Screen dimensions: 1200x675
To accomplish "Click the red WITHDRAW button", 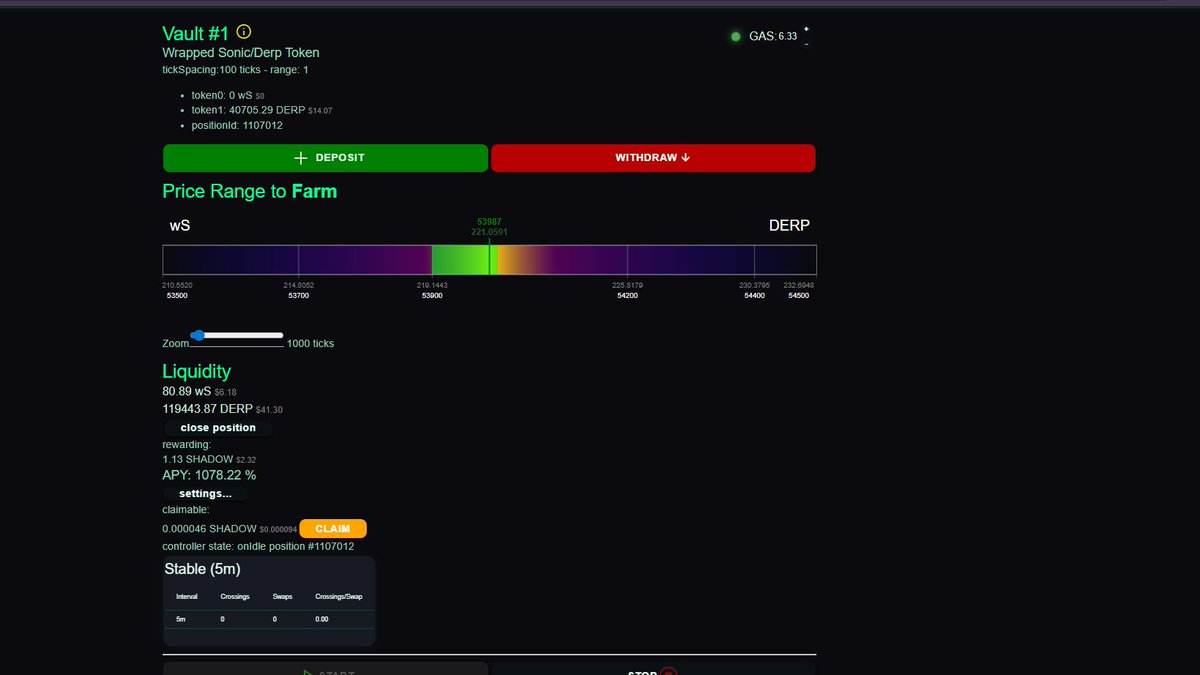I will click(x=653, y=158).
